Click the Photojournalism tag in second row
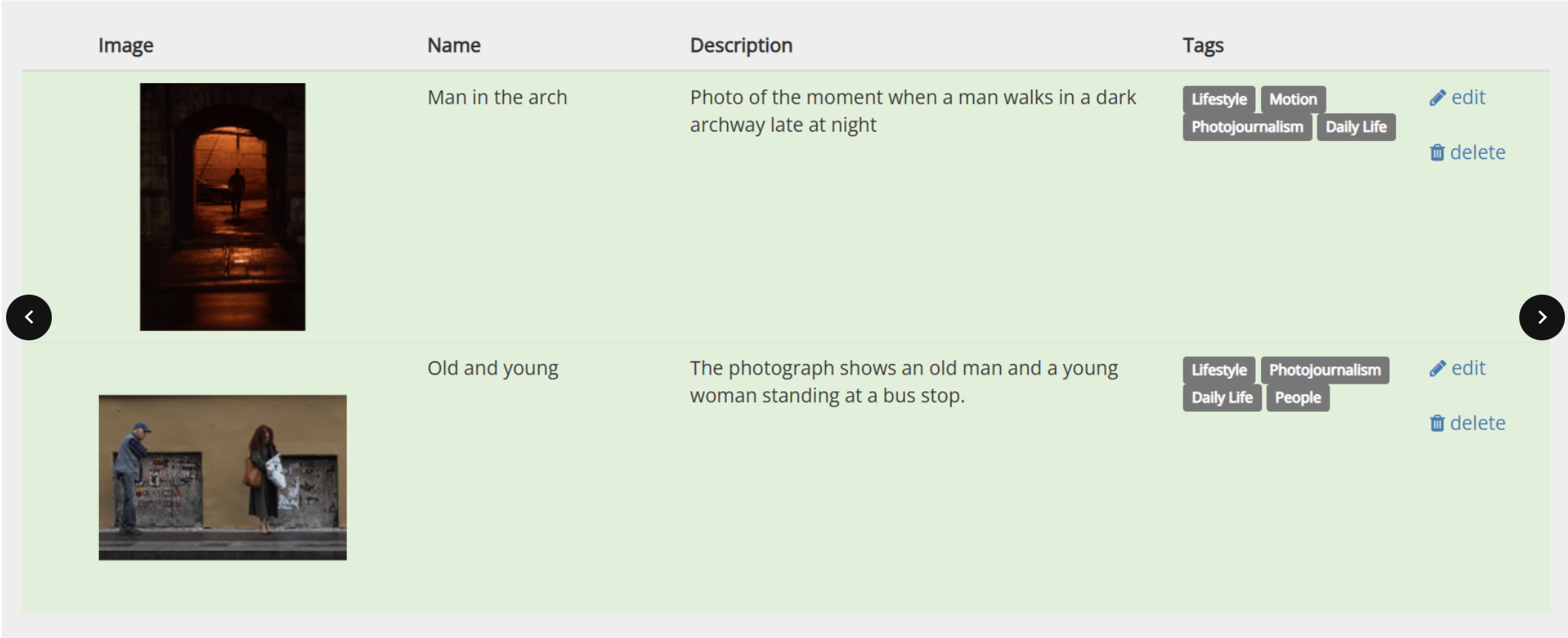The height and width of the screenshot is (638, 1568). click(x=1325, y=371)
